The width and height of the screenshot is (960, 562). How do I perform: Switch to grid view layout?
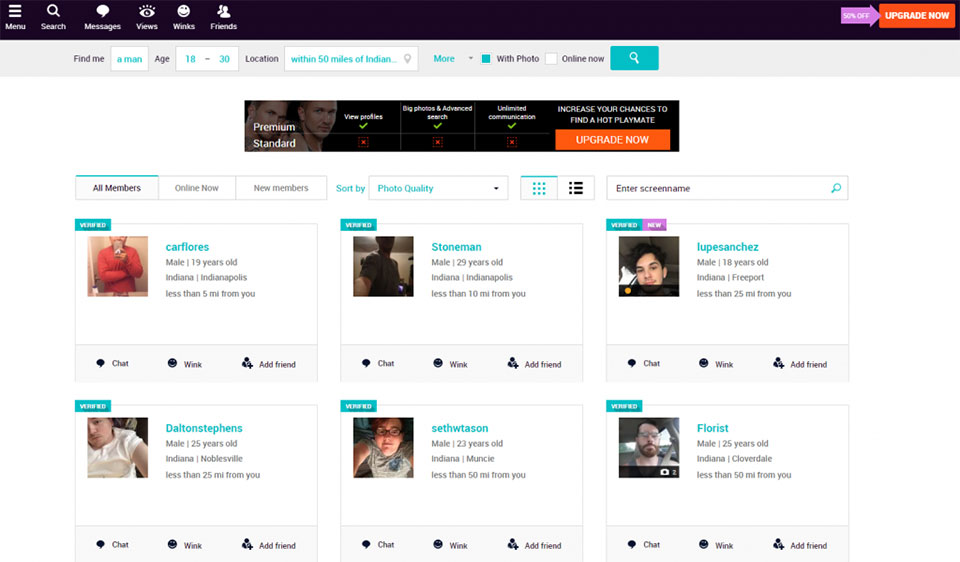(539, 188)
